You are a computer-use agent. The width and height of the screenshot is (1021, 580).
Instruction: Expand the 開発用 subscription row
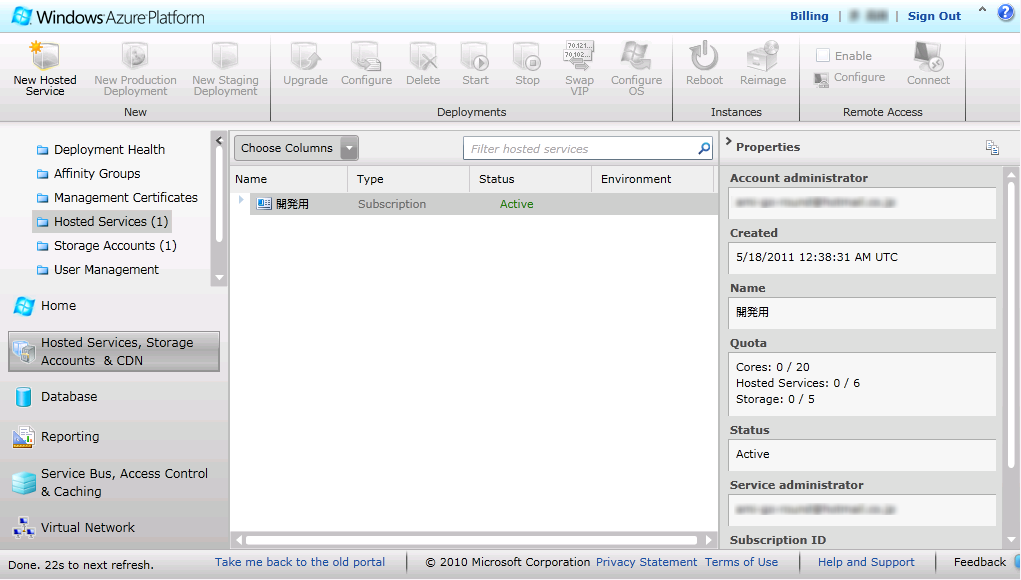click(x=241, y=200)
